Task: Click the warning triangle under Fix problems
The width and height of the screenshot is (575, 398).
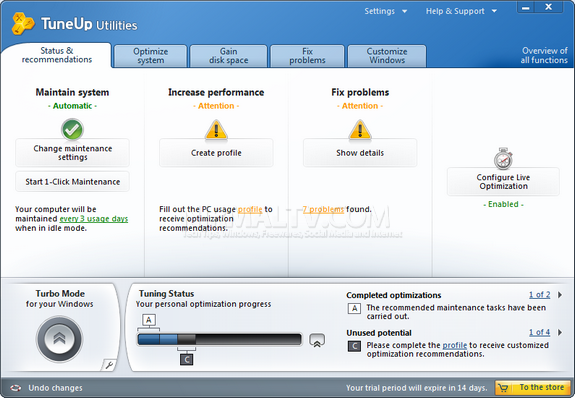Action: point(360,130)
